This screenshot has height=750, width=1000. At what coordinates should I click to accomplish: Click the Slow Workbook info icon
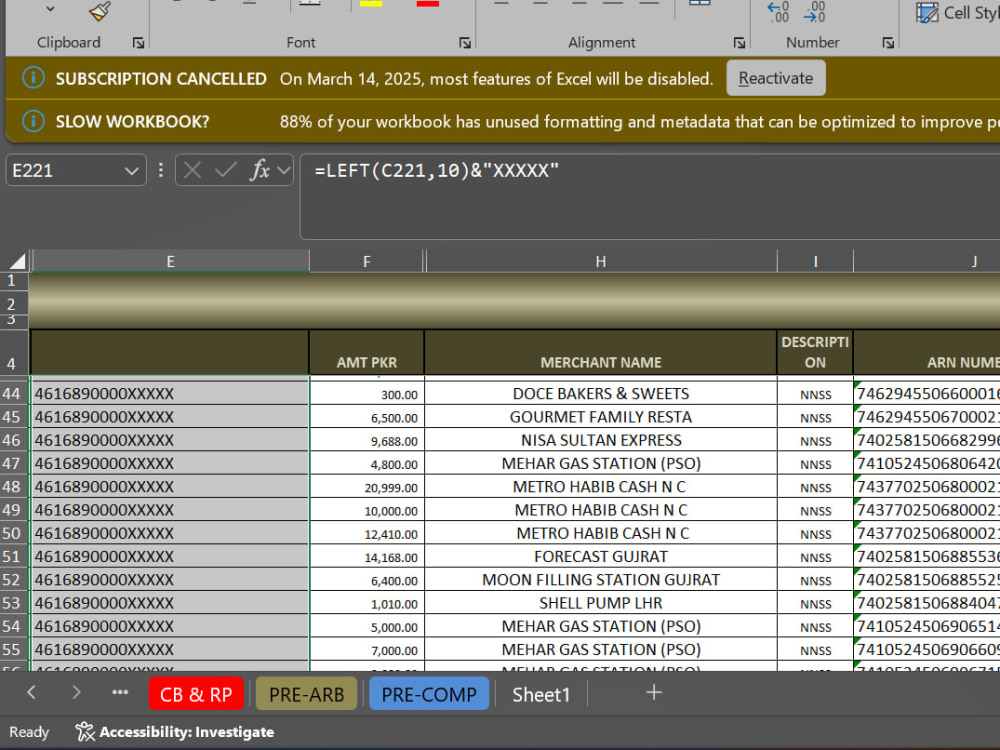[x=33, y=121]
